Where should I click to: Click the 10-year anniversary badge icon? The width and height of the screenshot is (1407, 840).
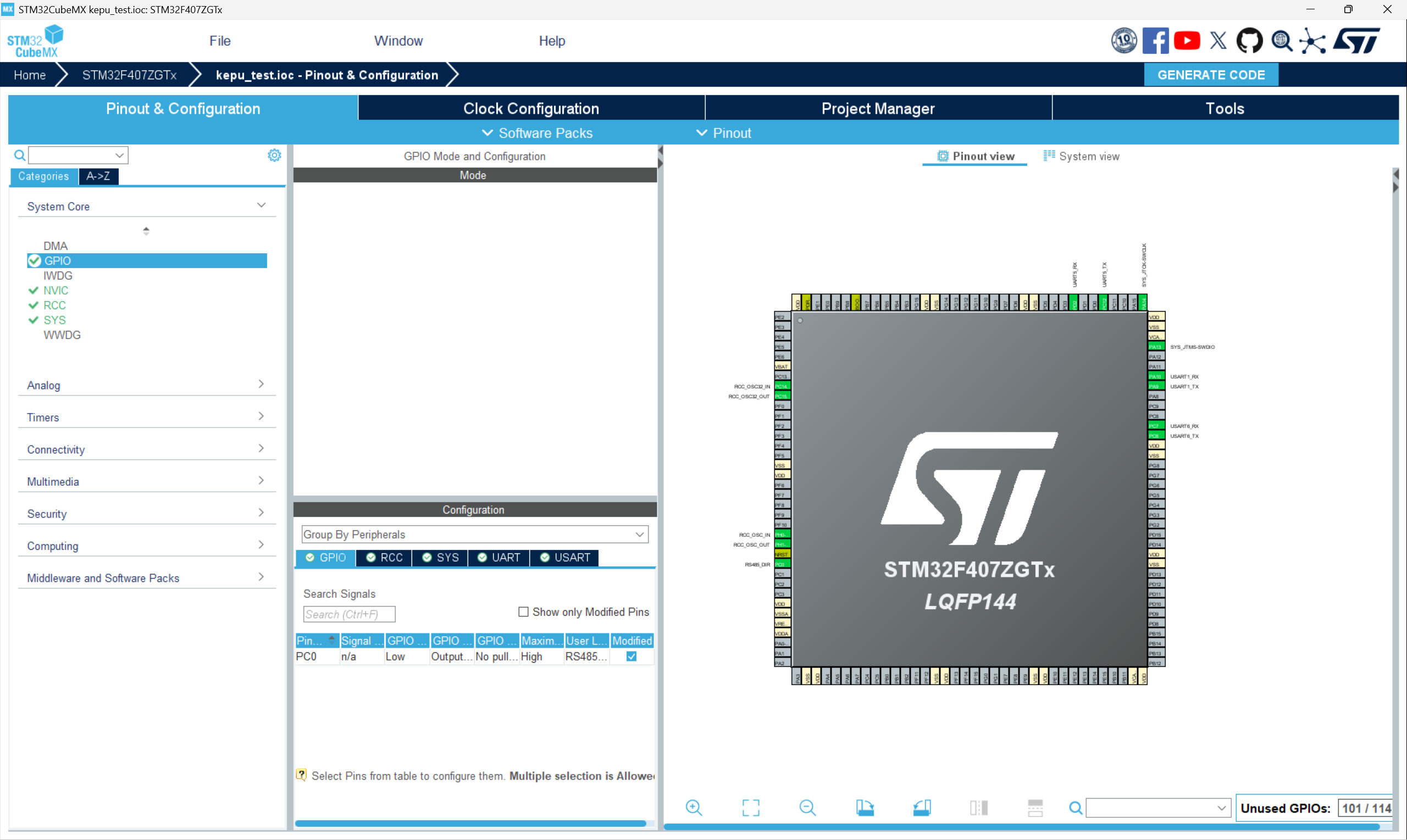tap(1123, 41)
